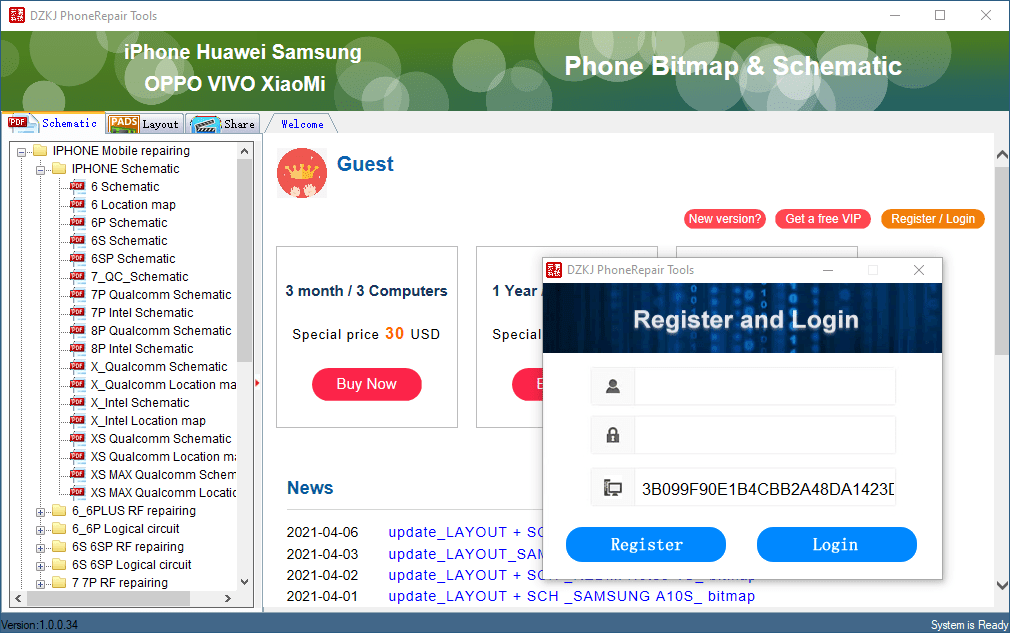Focus the username input field
The image size is (1010, 633).
[765, 386]
